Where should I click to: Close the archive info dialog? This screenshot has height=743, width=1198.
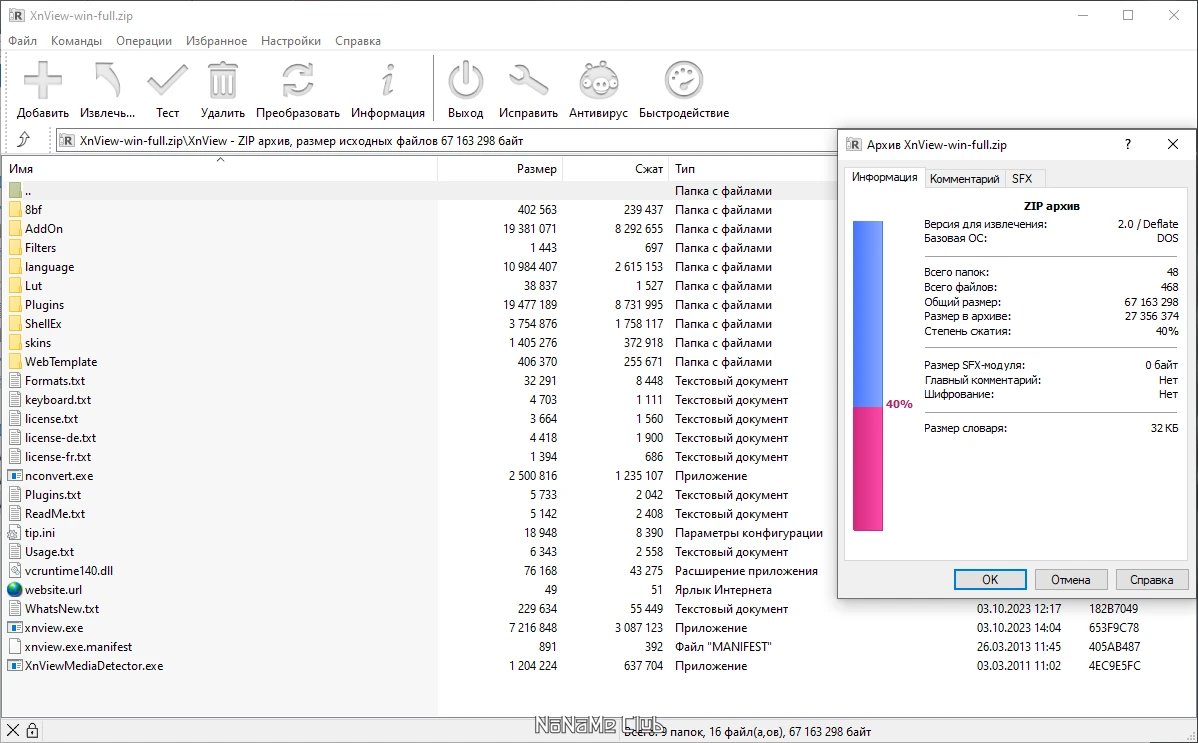(x=1173, y=144)
